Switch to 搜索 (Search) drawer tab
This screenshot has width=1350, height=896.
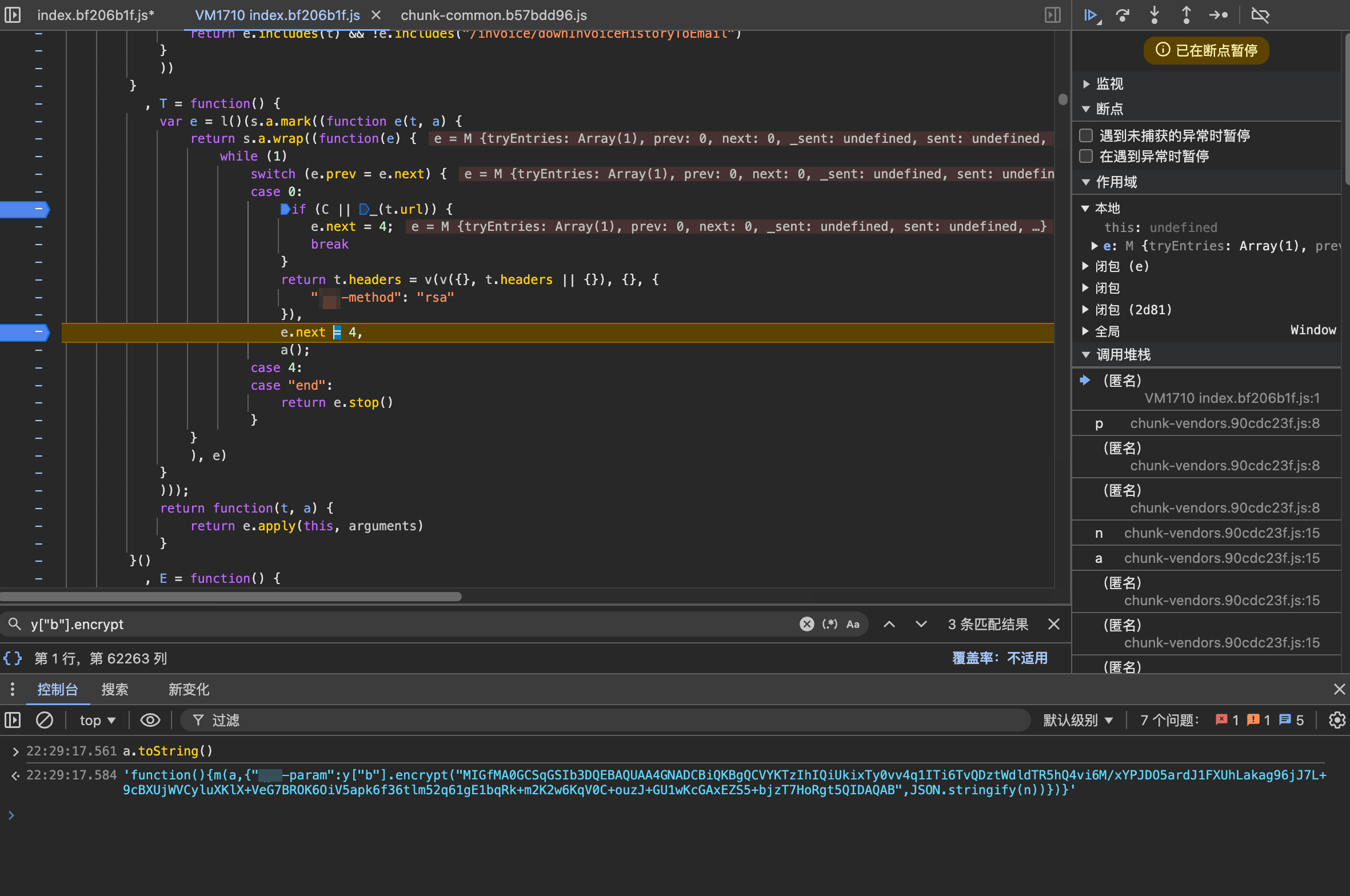click(x=115, y=690)
